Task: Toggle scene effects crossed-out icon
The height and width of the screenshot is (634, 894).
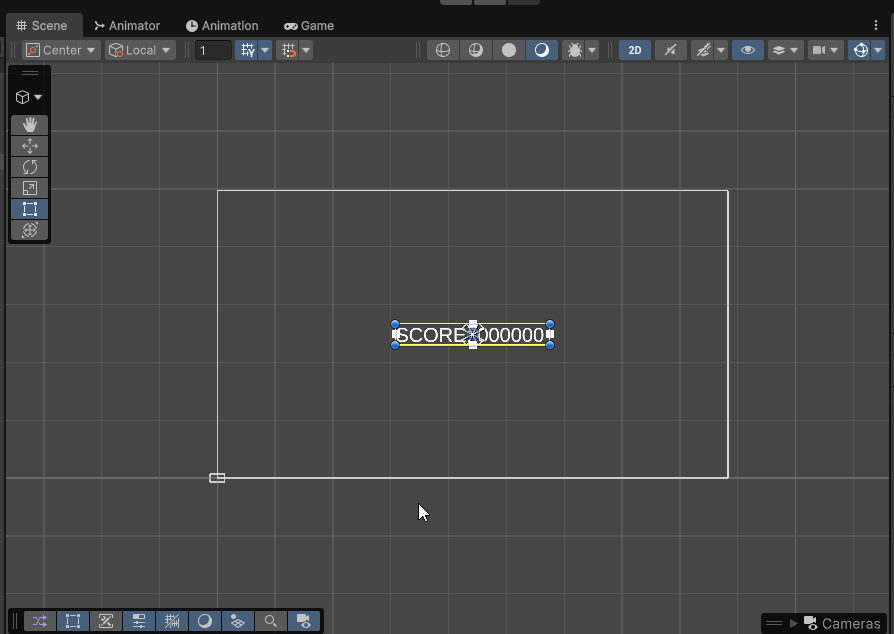Action: 703,50
